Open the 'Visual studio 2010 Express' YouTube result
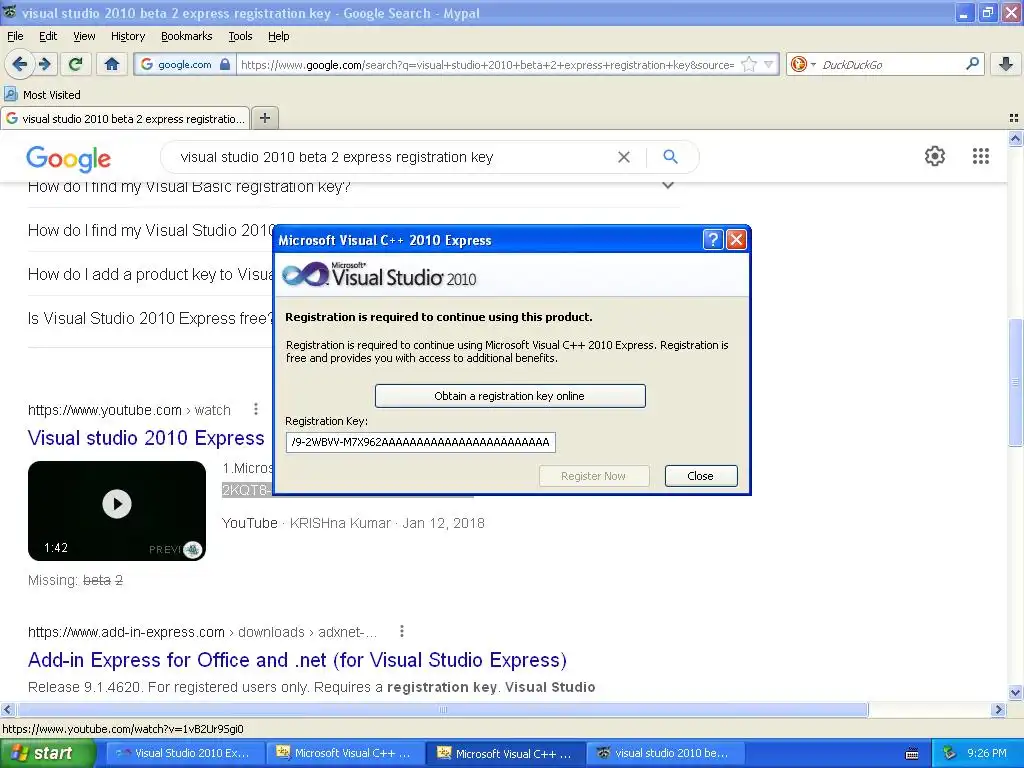Screen dimensions: 1024x768 click(x=146, y=438)
